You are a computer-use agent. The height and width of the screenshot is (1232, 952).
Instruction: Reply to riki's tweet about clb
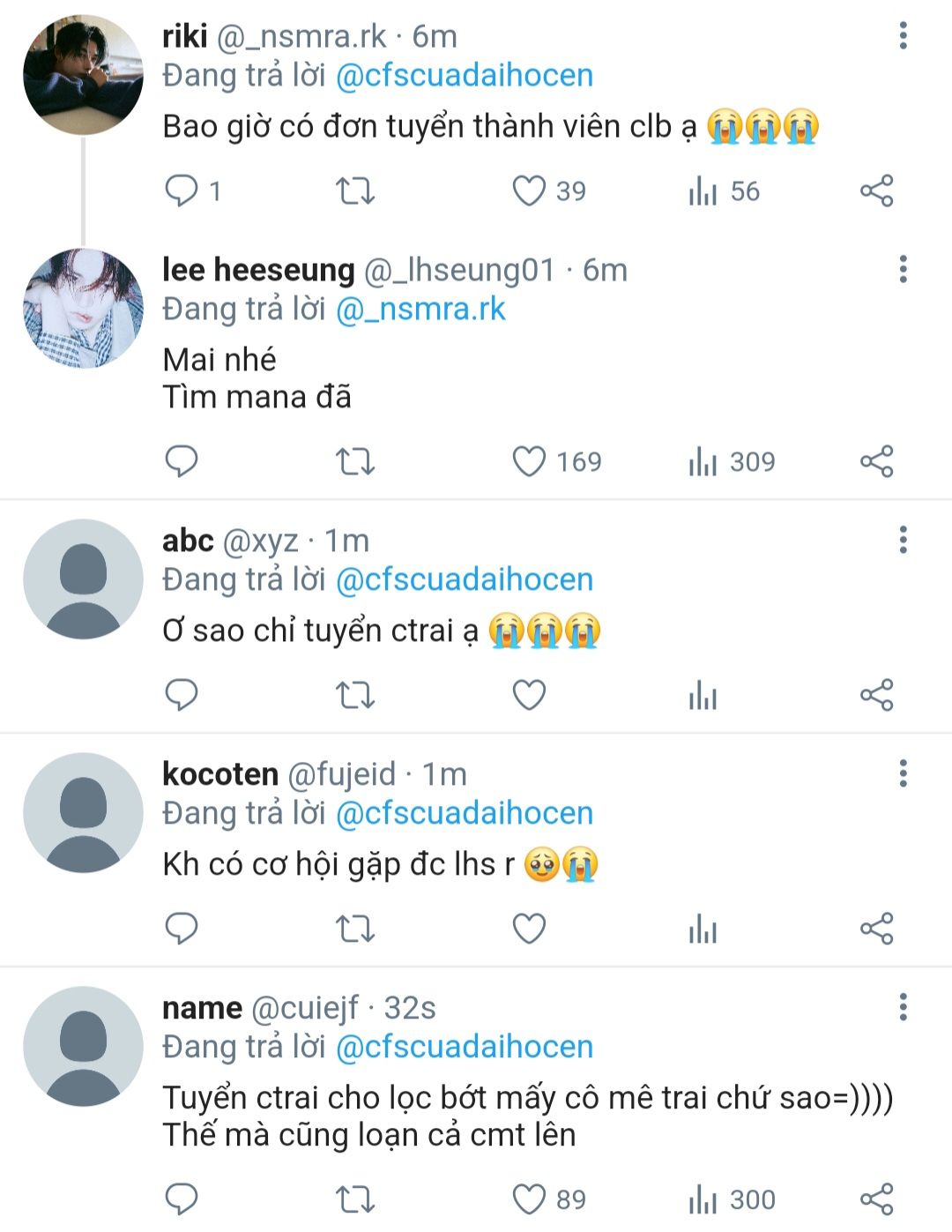182,190
